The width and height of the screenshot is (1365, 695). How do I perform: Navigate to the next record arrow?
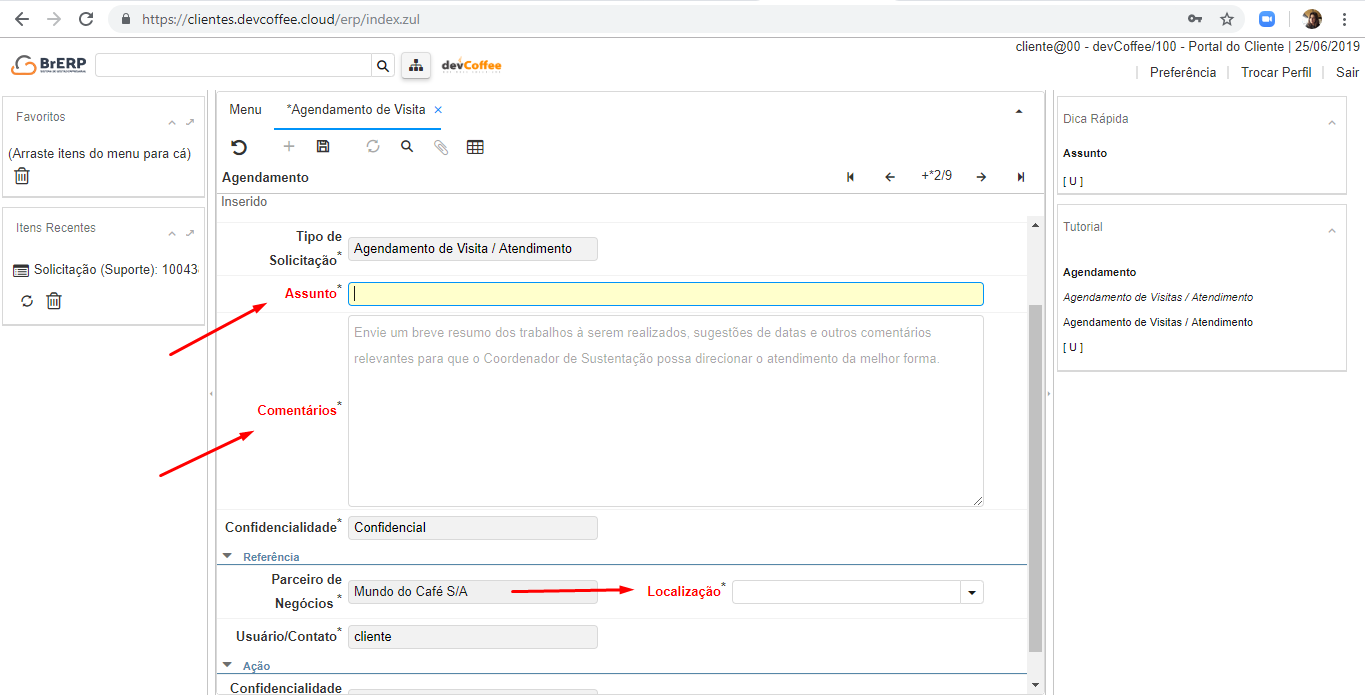(981, 177)
